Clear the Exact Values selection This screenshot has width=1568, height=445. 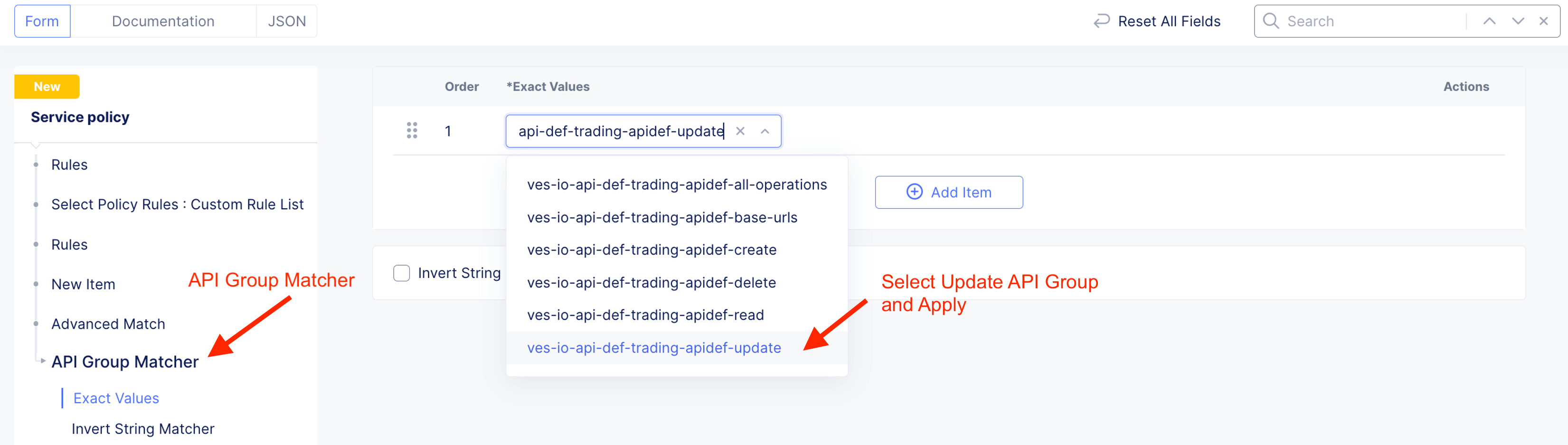pyautogui.click(x=740, y=131)
